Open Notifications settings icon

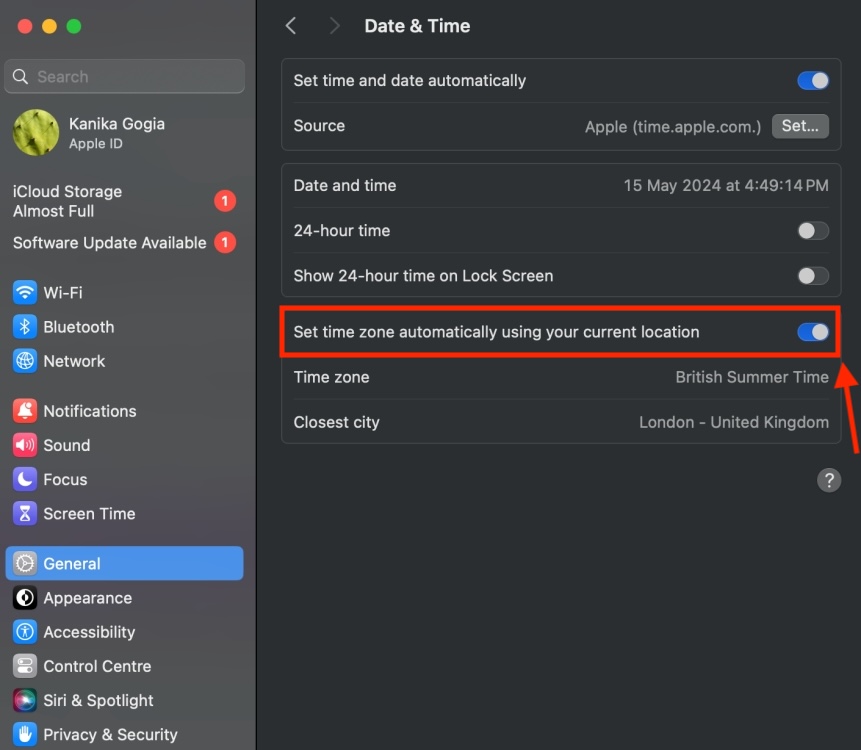click(x=22, y=411)
